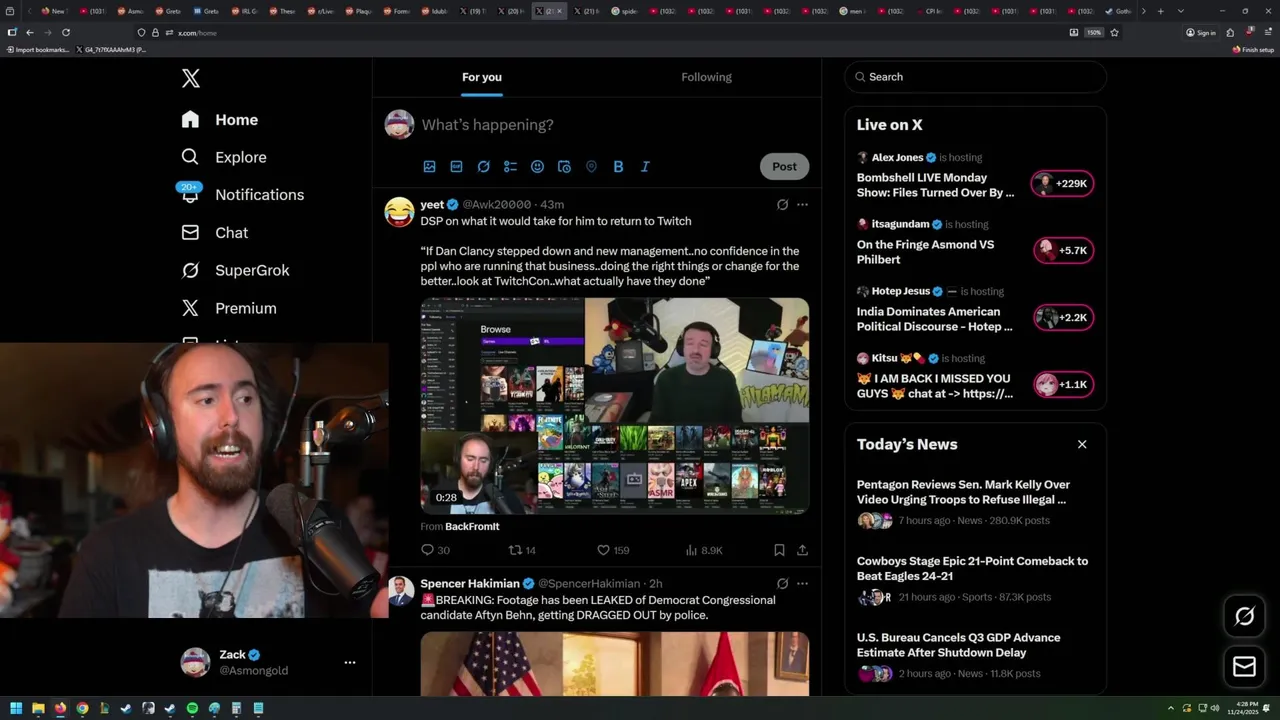Screen dimensions: 1280x720
Task: Join Hotep Jesus live with +2.2K
Action: [1062, 318]
